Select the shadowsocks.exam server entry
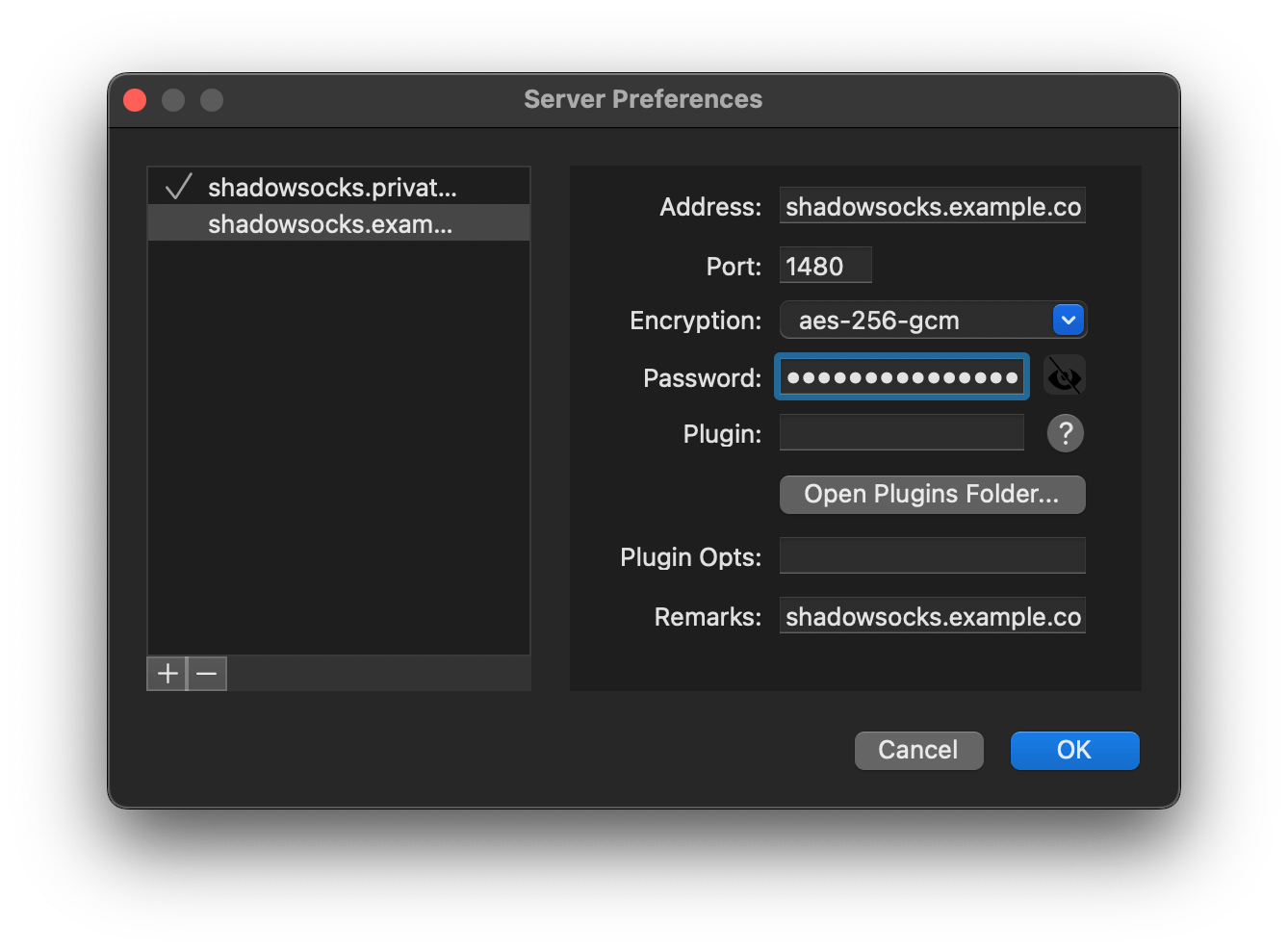1288x951 pixels. (329, 223)
